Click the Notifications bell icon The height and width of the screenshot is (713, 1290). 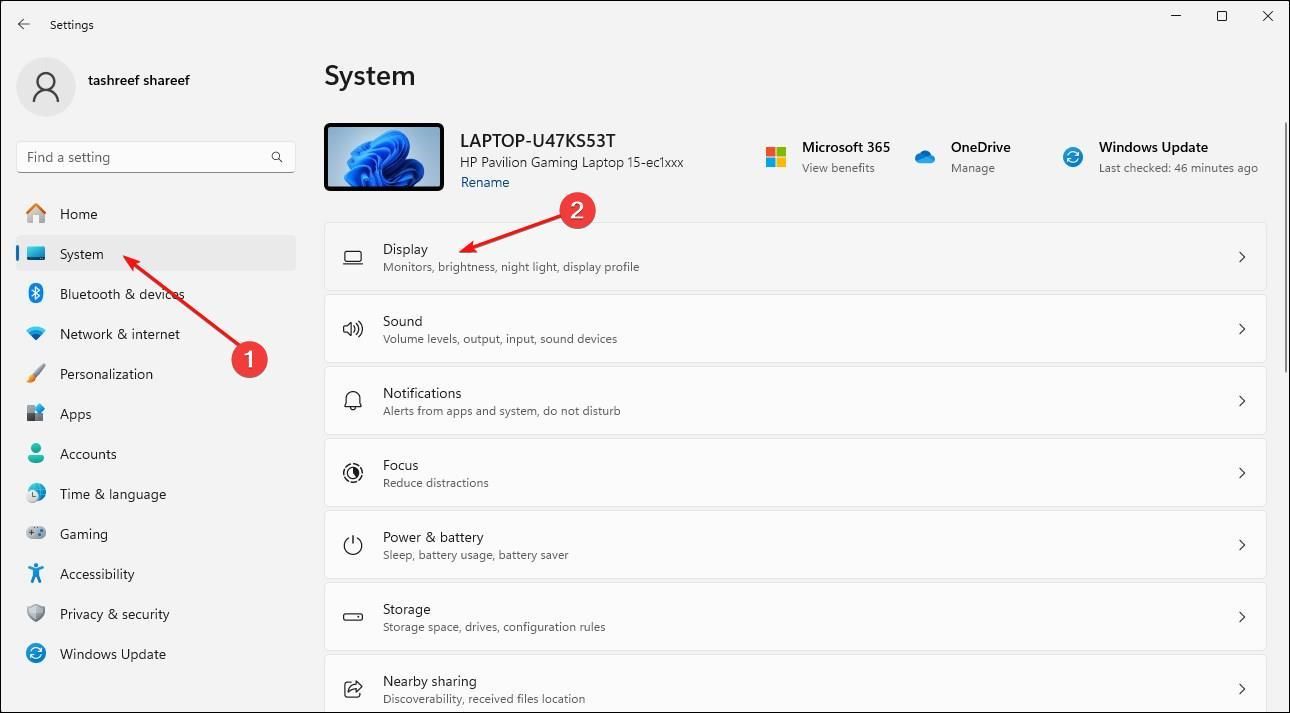(353, 400)
